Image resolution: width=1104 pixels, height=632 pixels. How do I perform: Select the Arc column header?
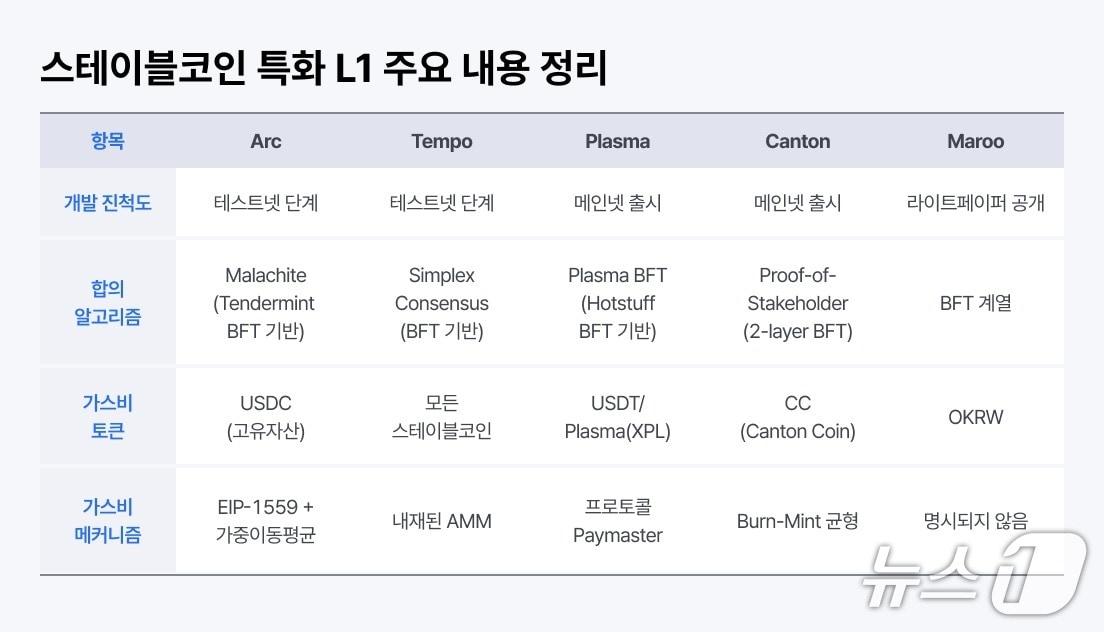[x=266, y=141]
